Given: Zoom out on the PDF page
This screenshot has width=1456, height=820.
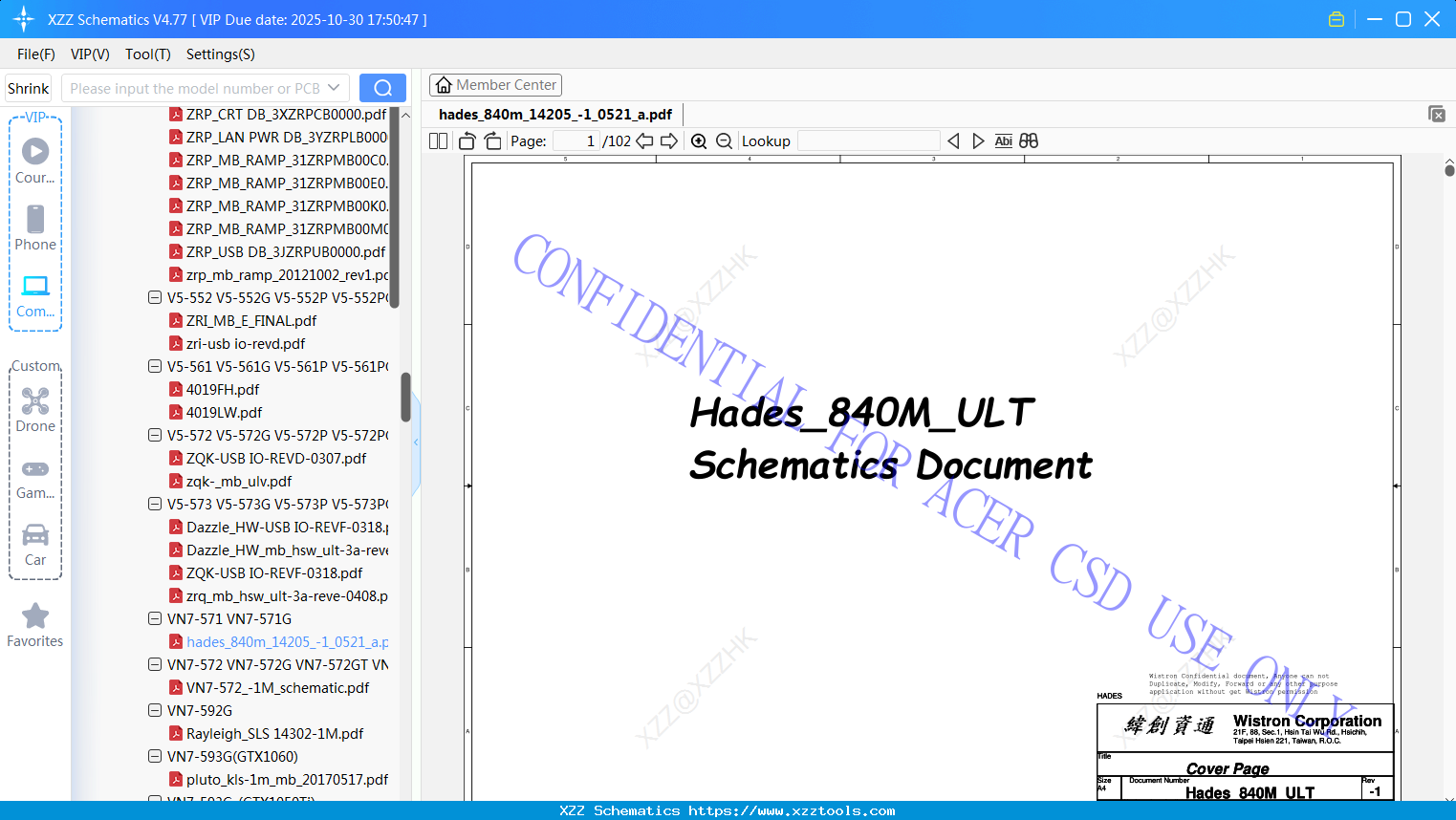Looking at the screenshot, I should [x=724, y=140].
